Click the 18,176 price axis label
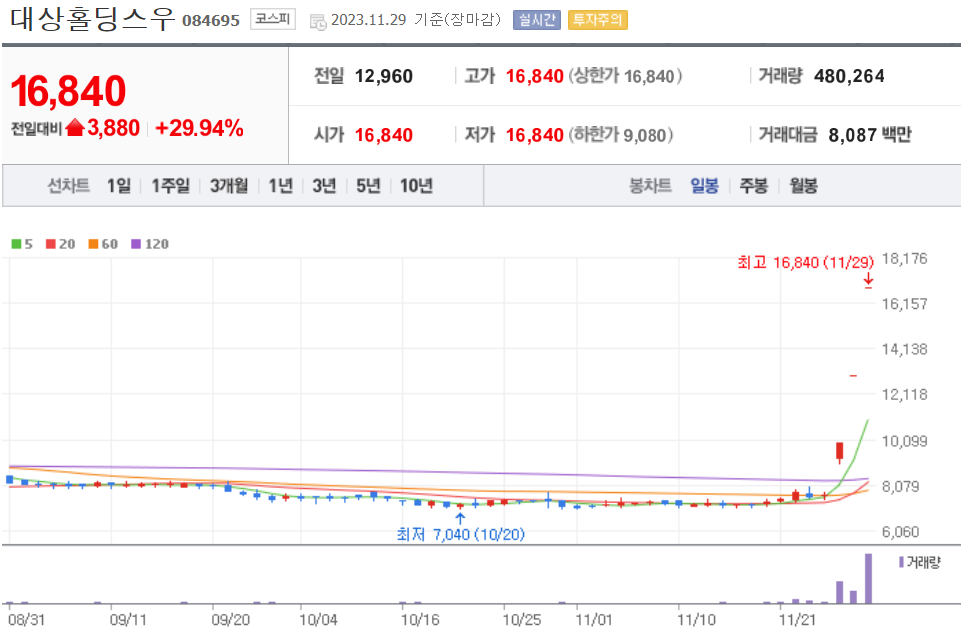Screen dimensions: 961x642 click(x=904, y=259)
